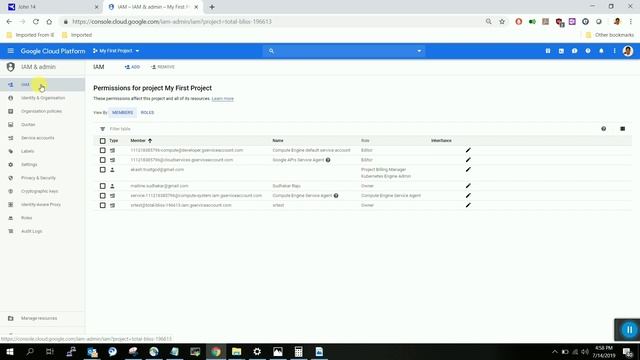Open Identity-Aware Proxy in sidebar
The image size is (640, 360).
pos(42,204)
